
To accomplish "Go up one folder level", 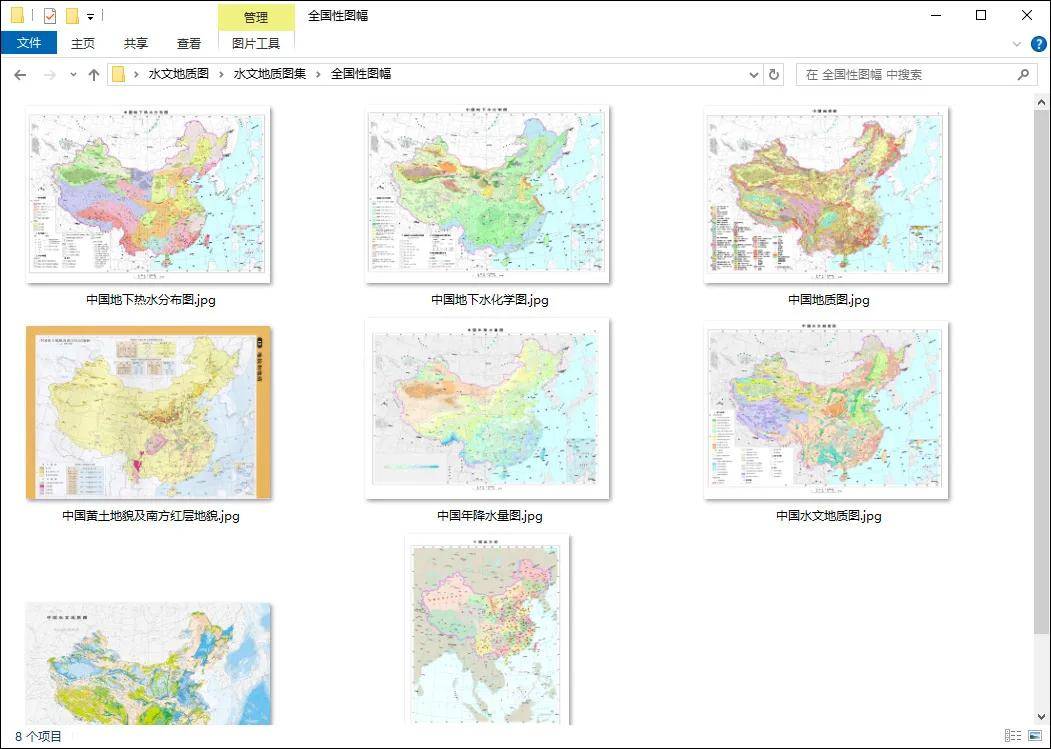I will point(94,74).
